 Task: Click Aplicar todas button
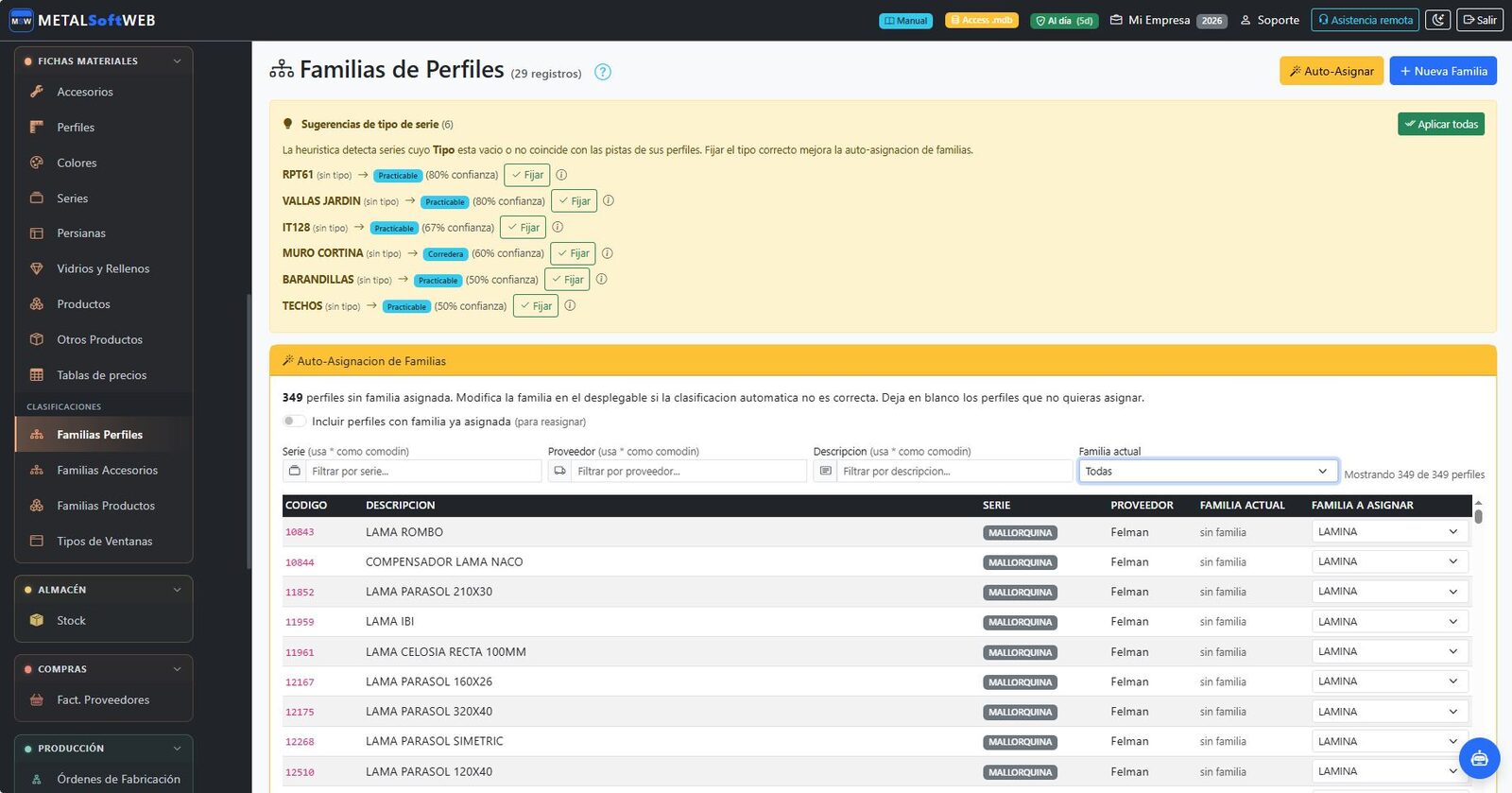point(1441,124)
